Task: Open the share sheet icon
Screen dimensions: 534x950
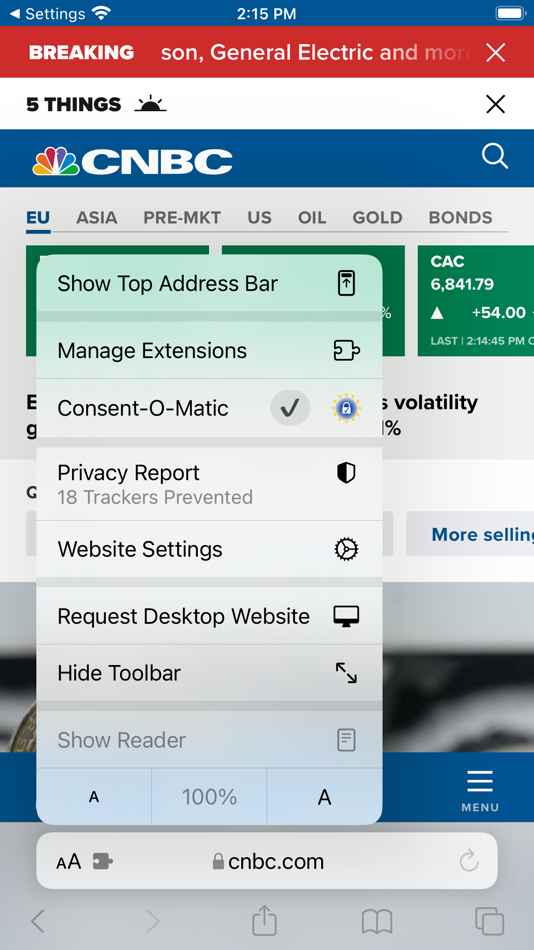Action: point(264,920)
